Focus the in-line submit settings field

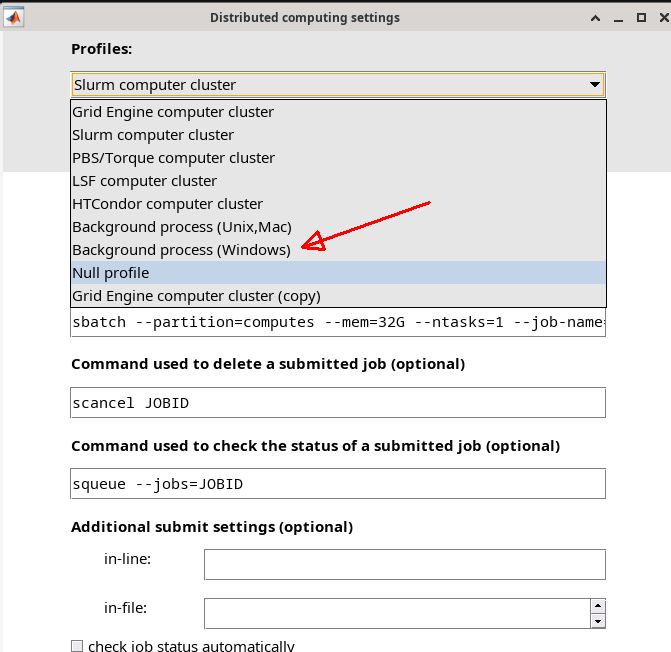(404, 564)
